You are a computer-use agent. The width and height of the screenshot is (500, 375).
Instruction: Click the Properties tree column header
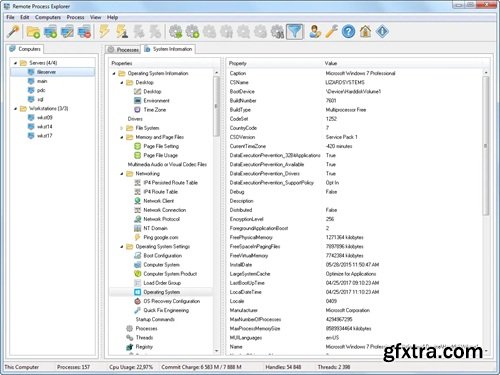pos(122,63)
